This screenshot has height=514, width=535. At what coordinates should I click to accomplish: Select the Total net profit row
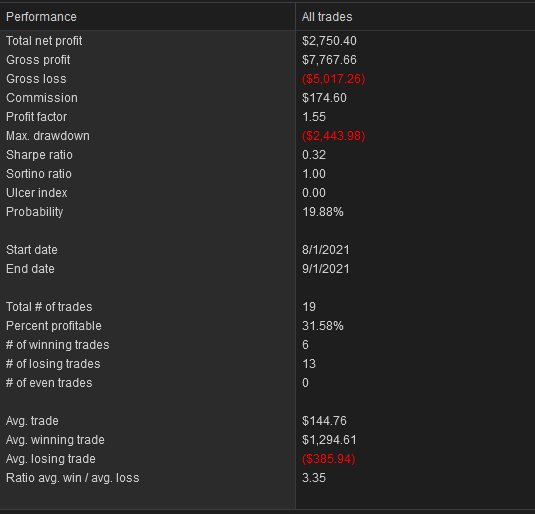268,41
